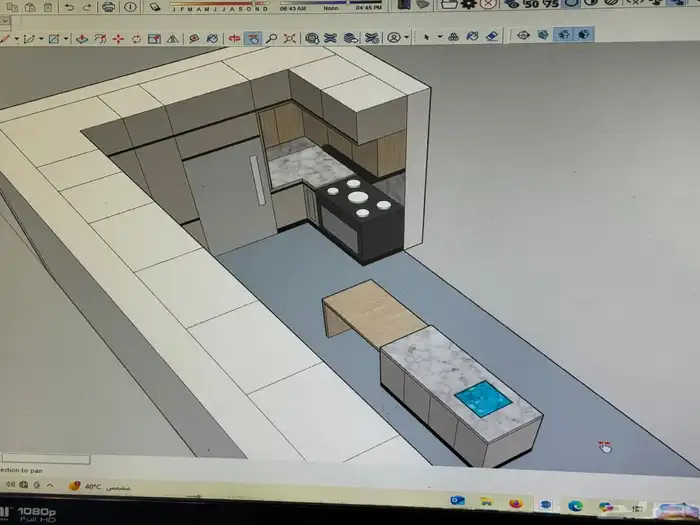Select the Orbit tool
Image resolution: width=700 pixels, height=525 pixels.
(x=234, y=39)
